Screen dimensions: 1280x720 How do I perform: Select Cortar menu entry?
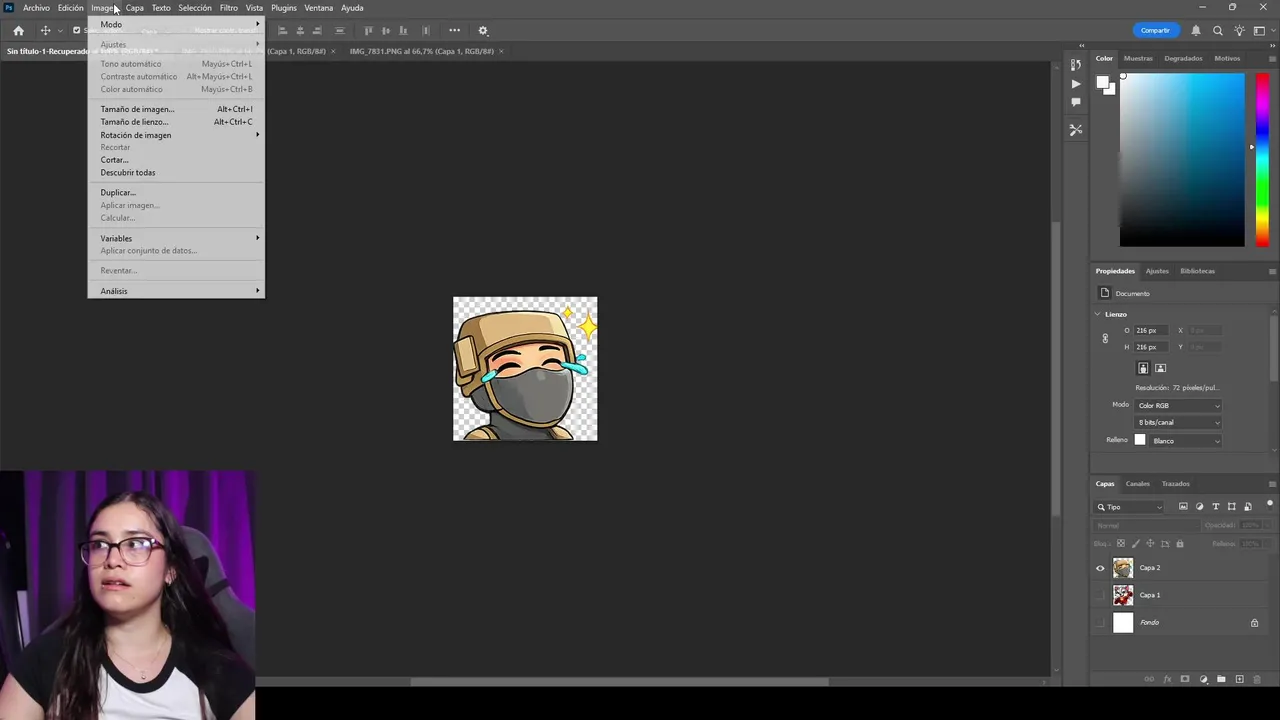(x=176, y=160)
